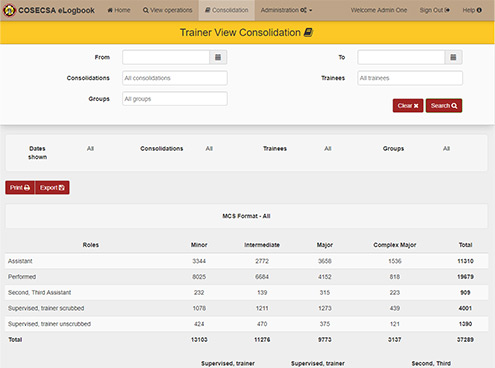Expand the Administration dropdown menu

pos(286,10)
